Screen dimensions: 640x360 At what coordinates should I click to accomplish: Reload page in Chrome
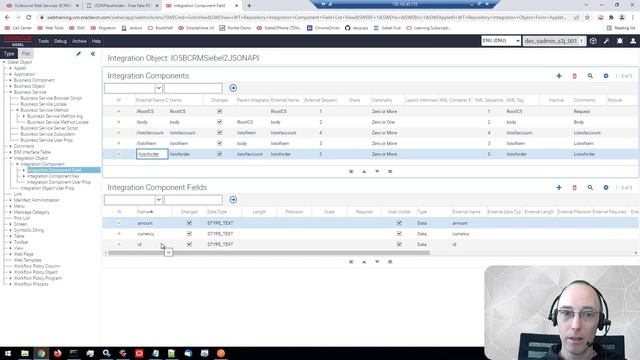[x=29, y=18]
